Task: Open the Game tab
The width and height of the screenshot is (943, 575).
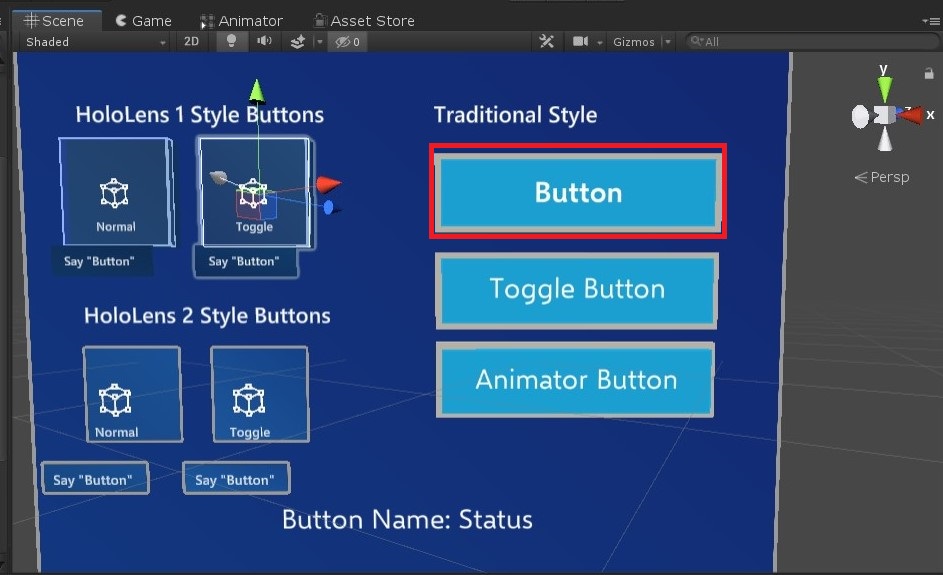Action: (x=143, y=21)
